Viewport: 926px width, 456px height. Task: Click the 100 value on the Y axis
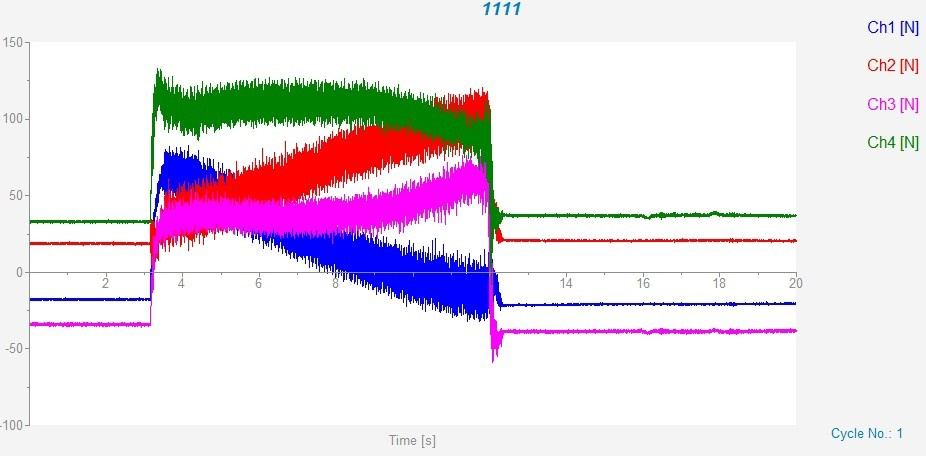pyautogui.click(x=12, y=119)
